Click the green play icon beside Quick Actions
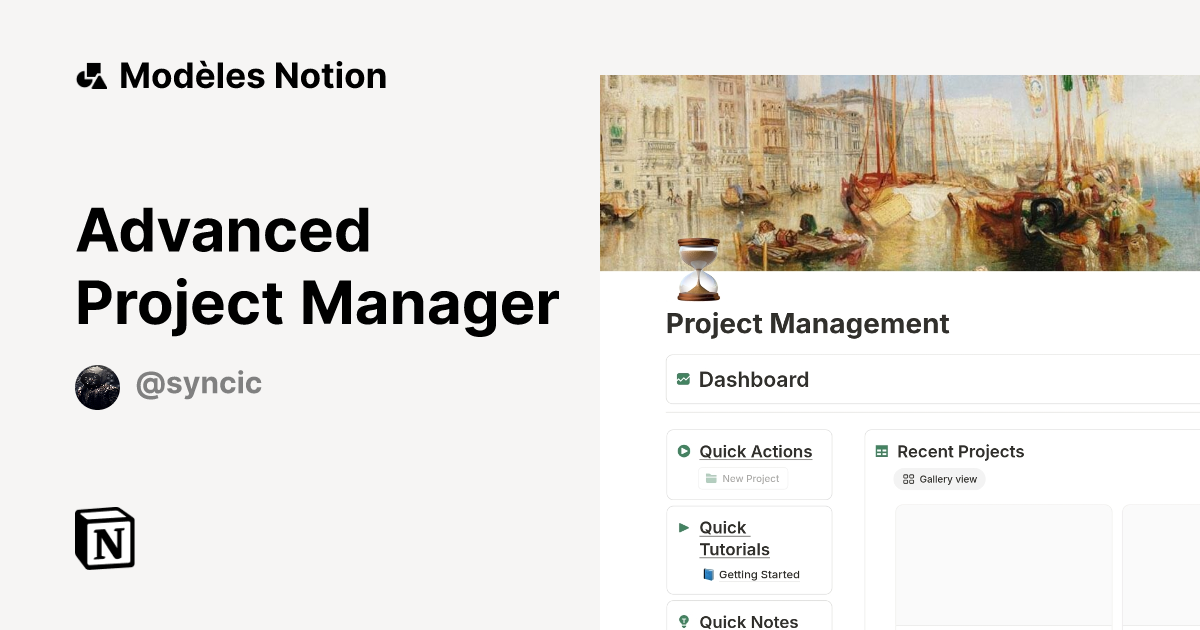This screenshot has width=1200, height=630. pyautogui.click(x=684, y=451)
